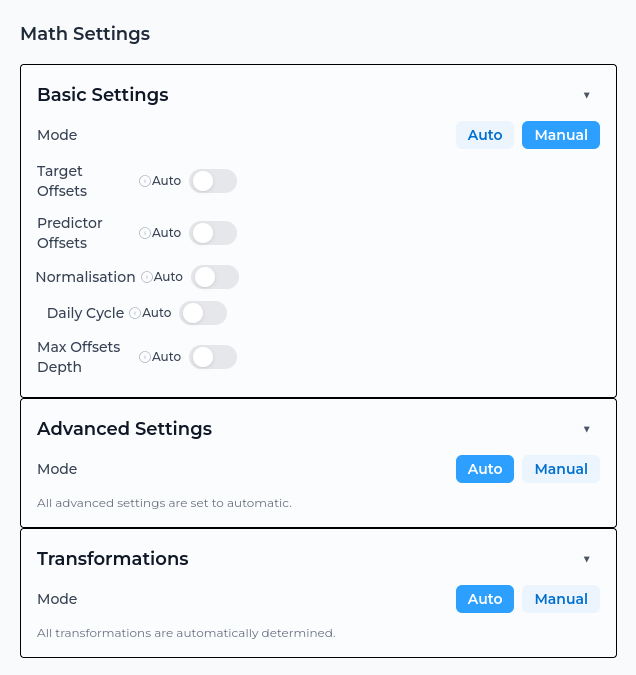Click the info icon beside Predictor Offsets

(x=145, y=233)
